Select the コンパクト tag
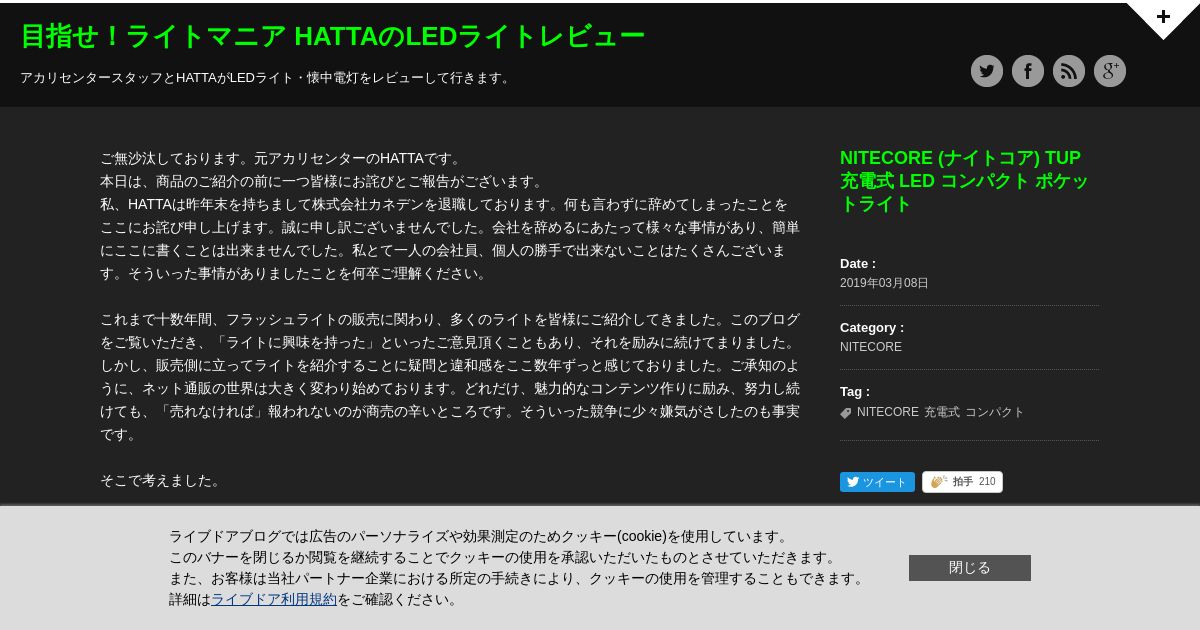The image size is (1200, 630). coord(994,412)
